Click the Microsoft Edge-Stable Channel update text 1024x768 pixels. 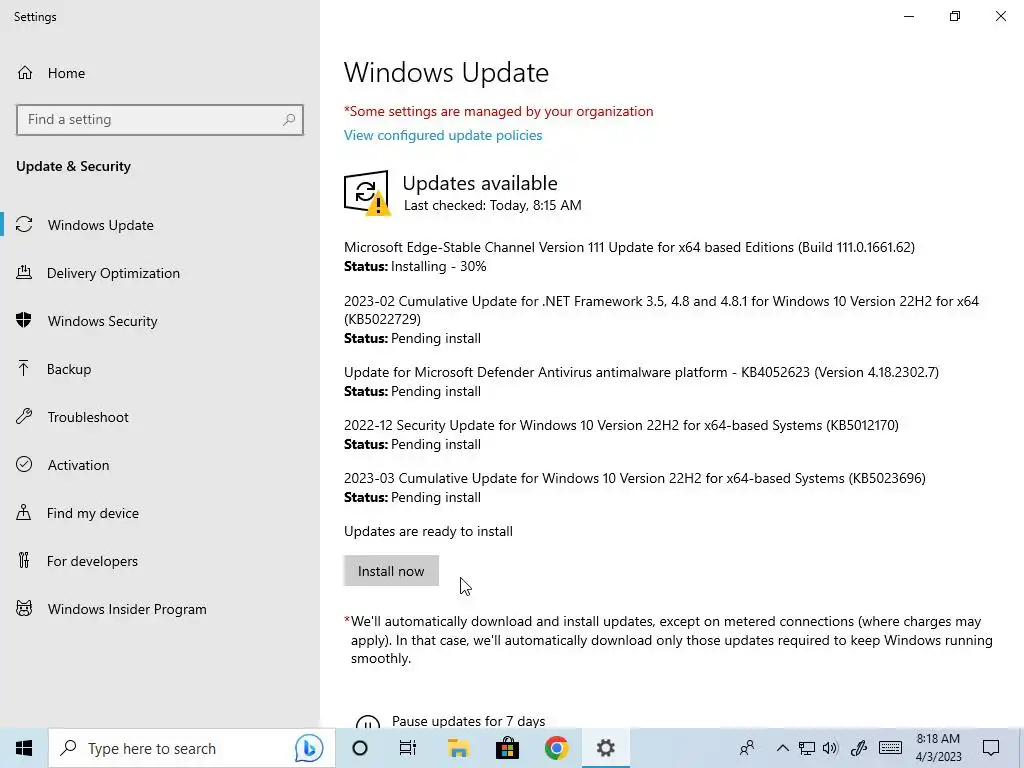(630, 248)
